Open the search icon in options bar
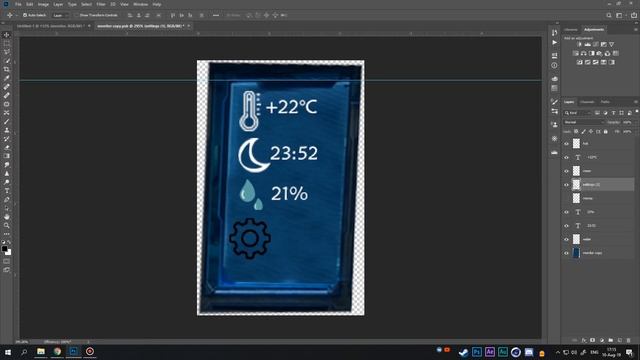This screenshot has width=640, height=360. click(609, 16)
